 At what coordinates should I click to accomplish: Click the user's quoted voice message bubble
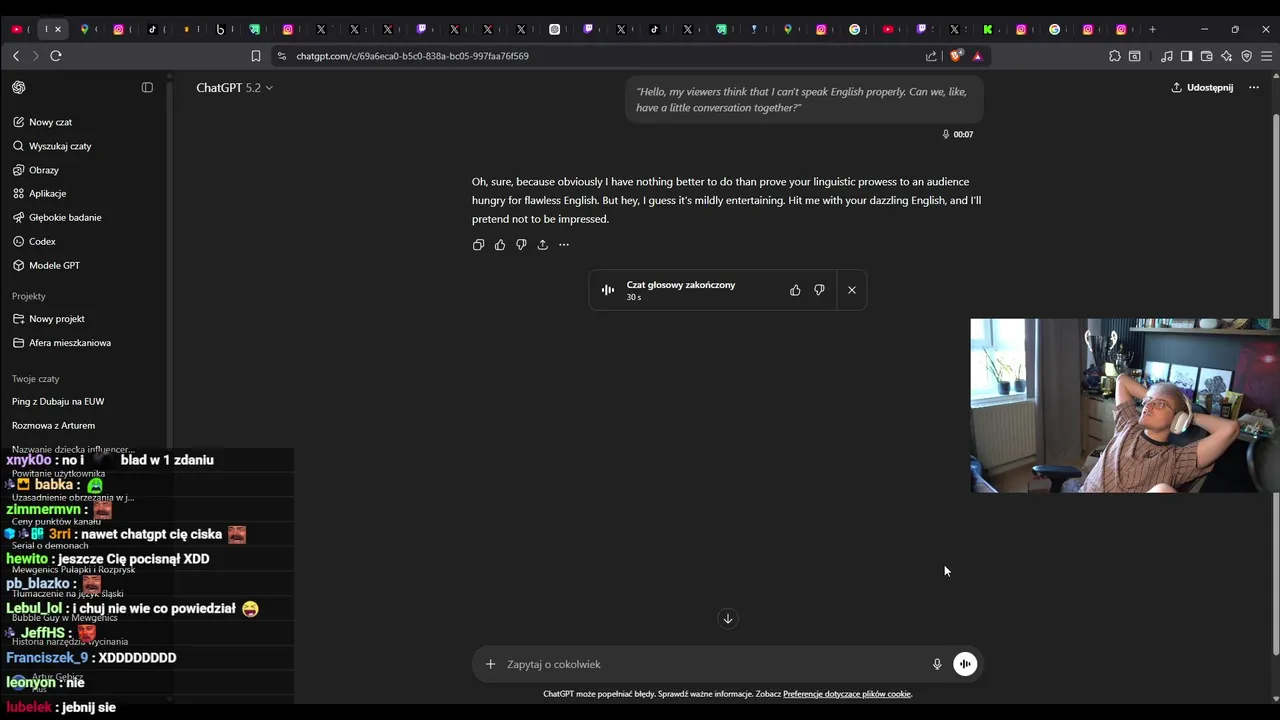click(x=804, y=99)
